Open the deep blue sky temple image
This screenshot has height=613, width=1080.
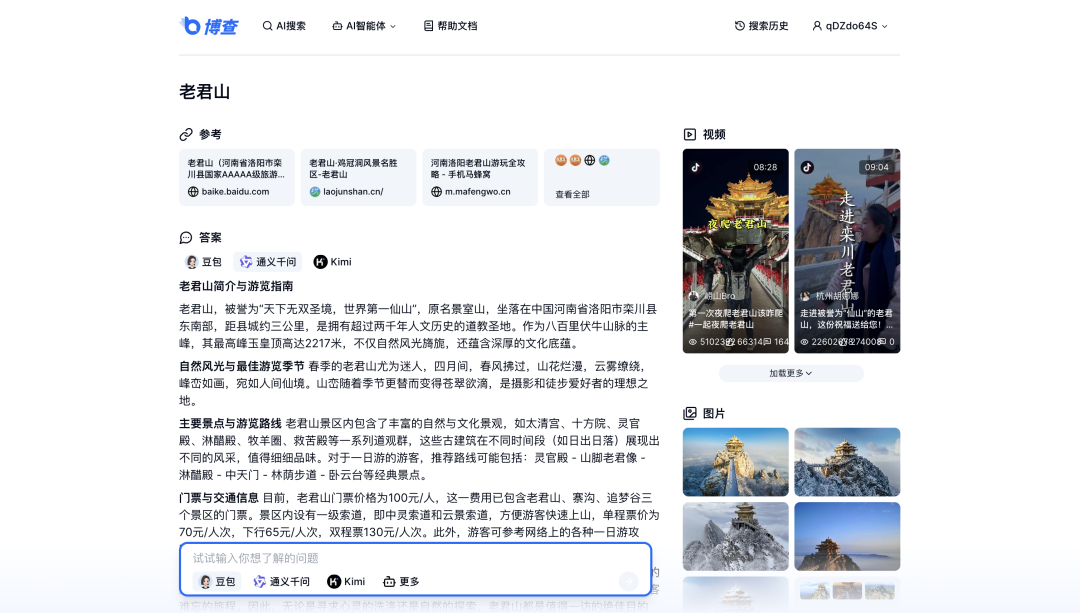coord(847,537)
